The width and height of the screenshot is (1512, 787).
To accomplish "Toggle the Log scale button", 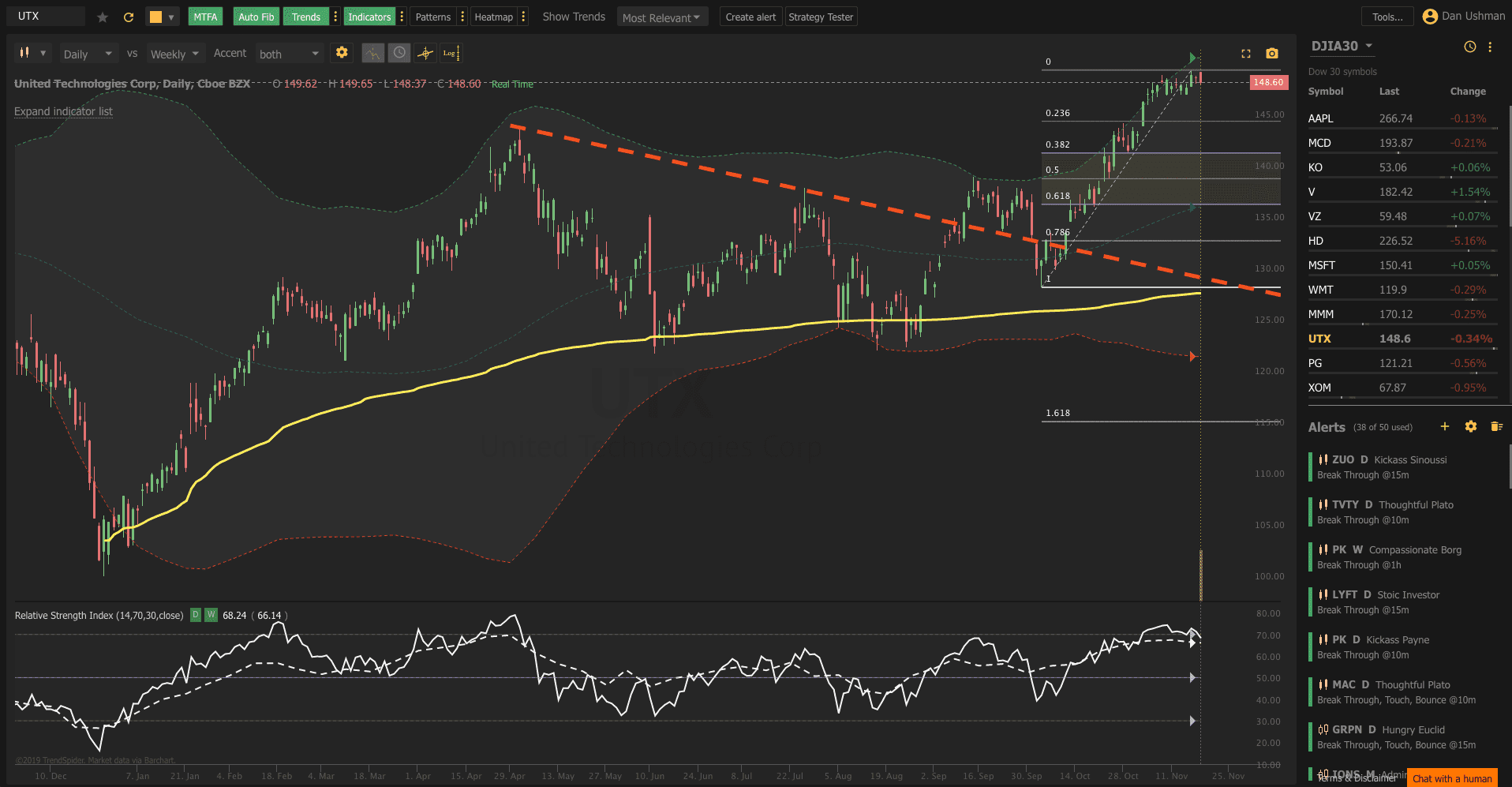I will [x=450, y=53].
